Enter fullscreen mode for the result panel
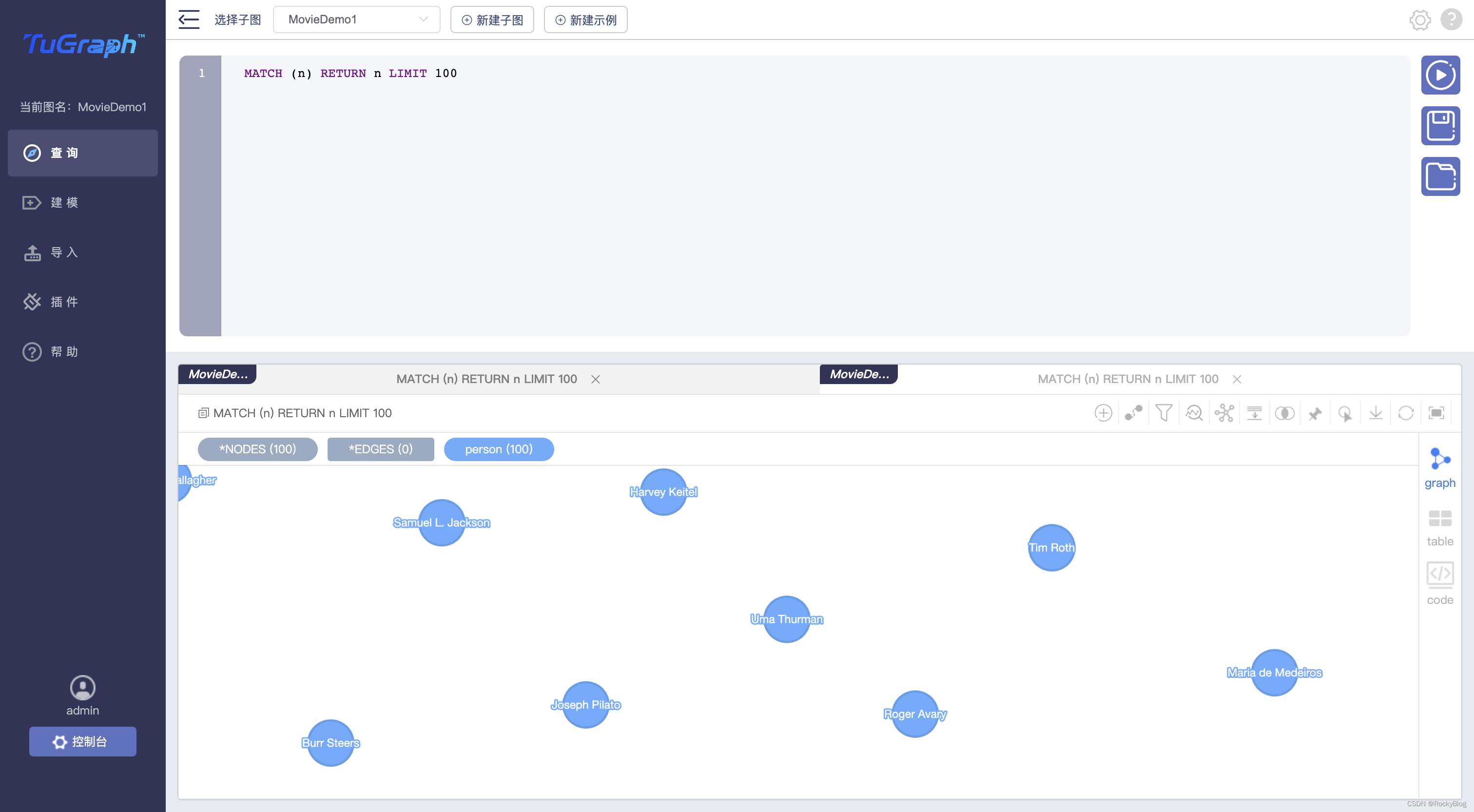1474x812 pixels. [1436, 413]
